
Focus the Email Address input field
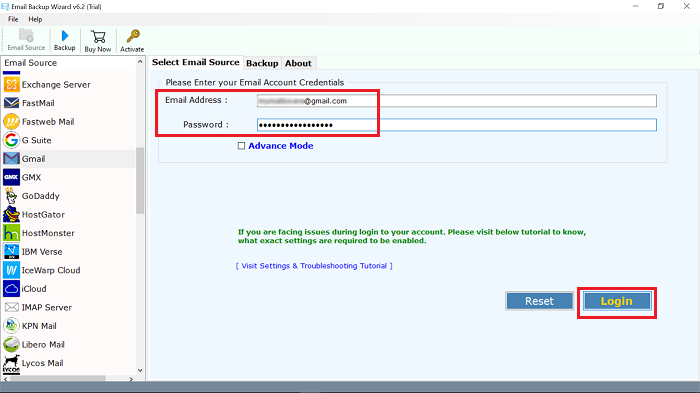[x=457, y=101]
